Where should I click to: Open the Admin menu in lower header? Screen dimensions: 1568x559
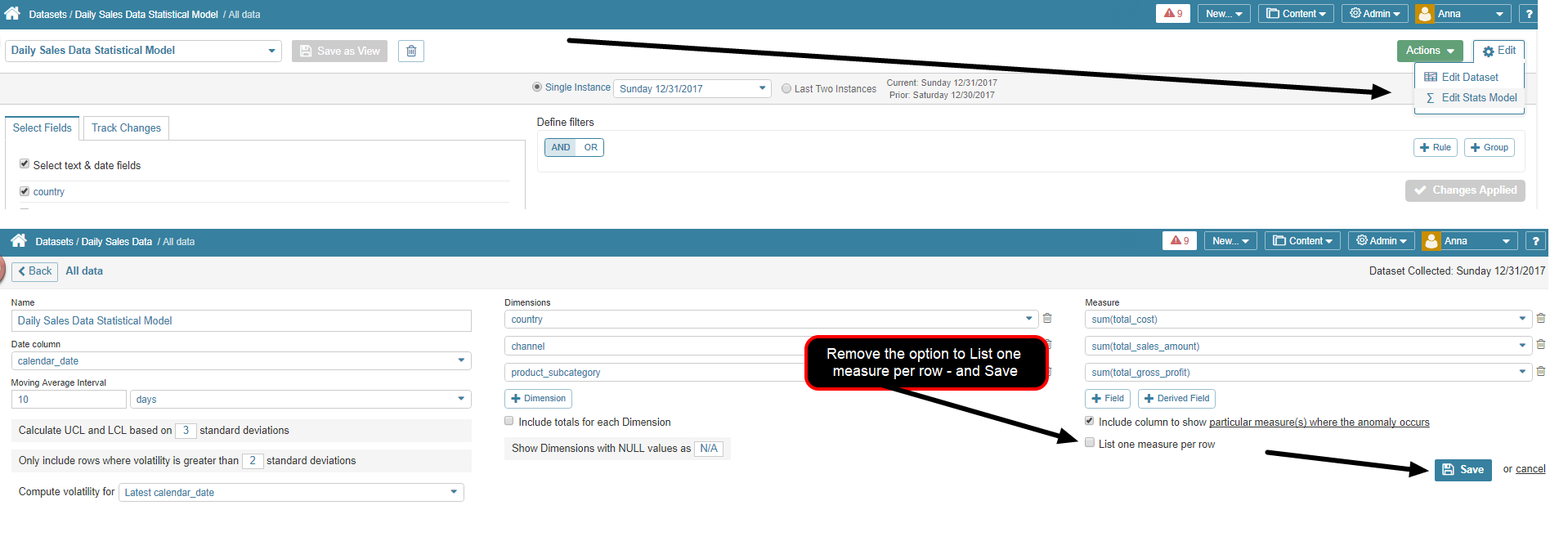[x=1381, y=240]
